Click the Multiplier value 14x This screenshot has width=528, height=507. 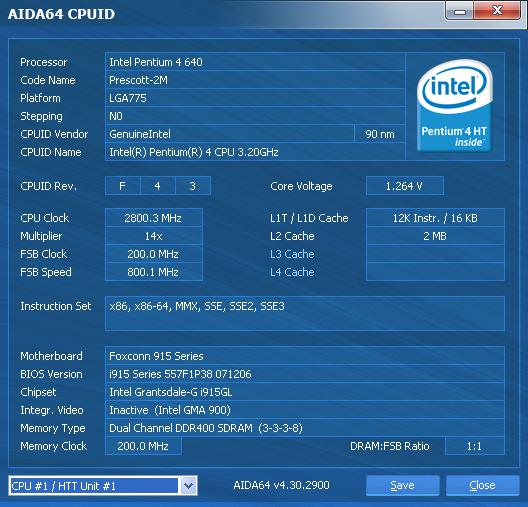point(154,236)
